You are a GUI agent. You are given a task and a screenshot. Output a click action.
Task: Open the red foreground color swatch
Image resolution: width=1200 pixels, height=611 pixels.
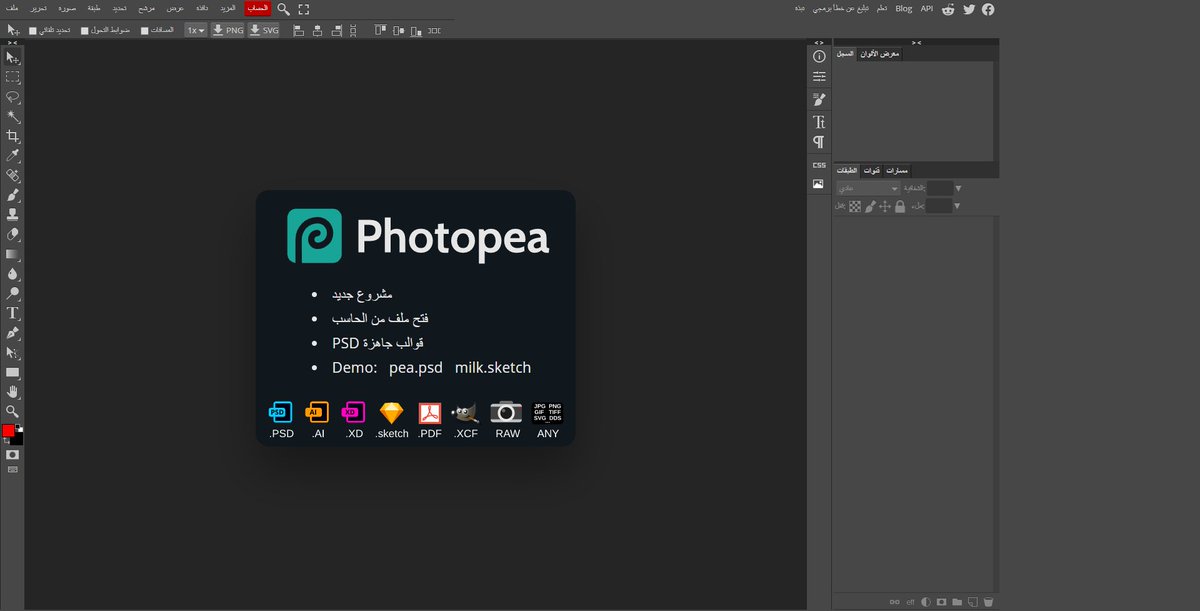[9, 431]
